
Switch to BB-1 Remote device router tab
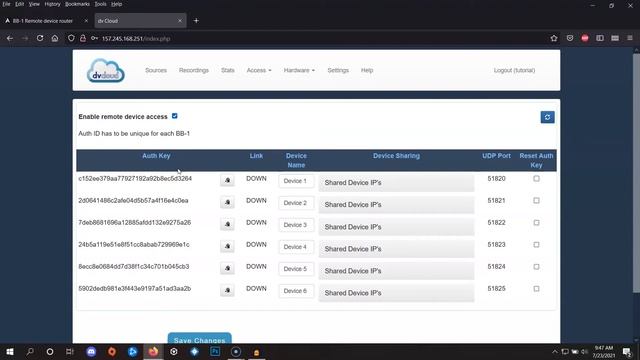(43, 20)
